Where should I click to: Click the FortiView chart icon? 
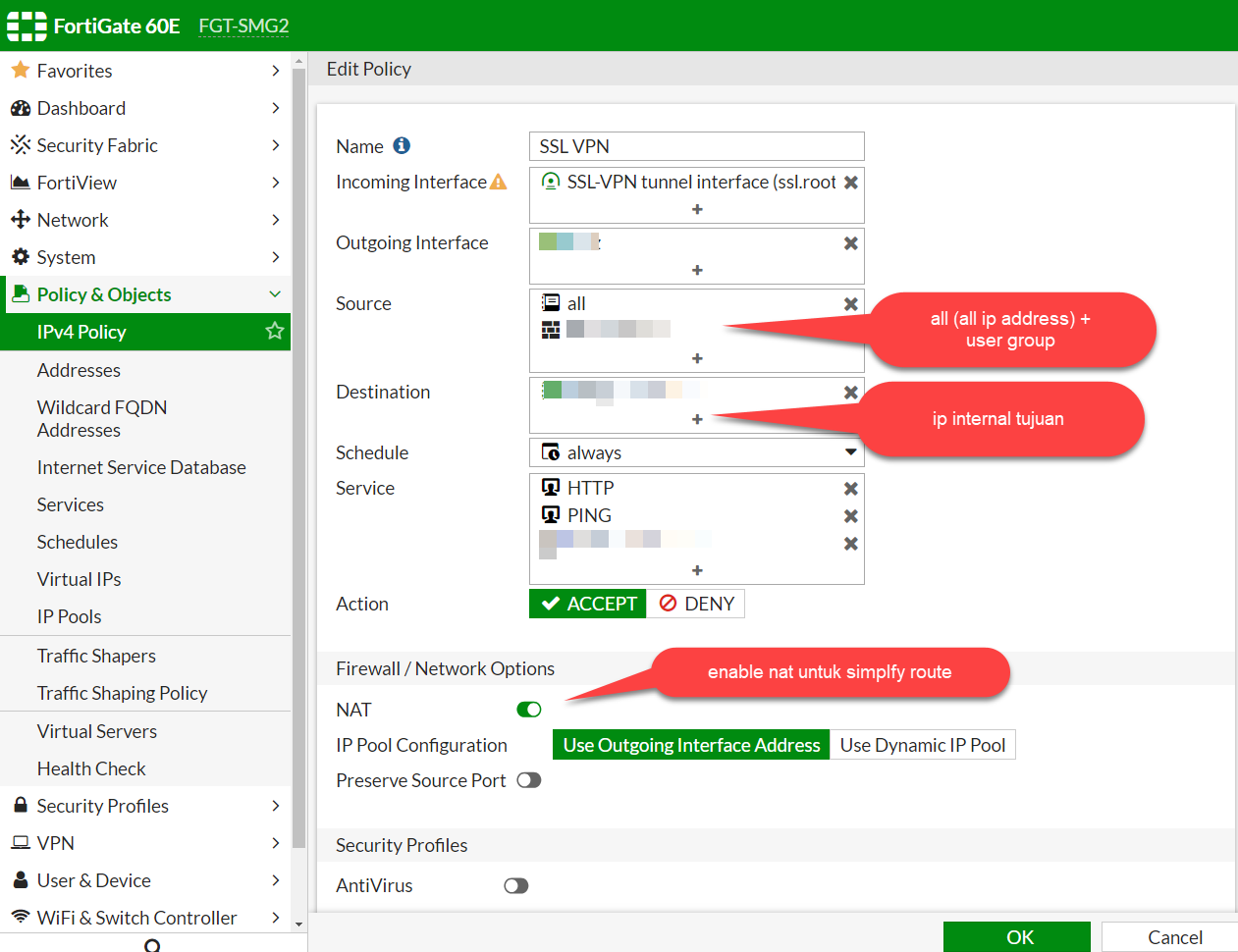click(20, 183)
